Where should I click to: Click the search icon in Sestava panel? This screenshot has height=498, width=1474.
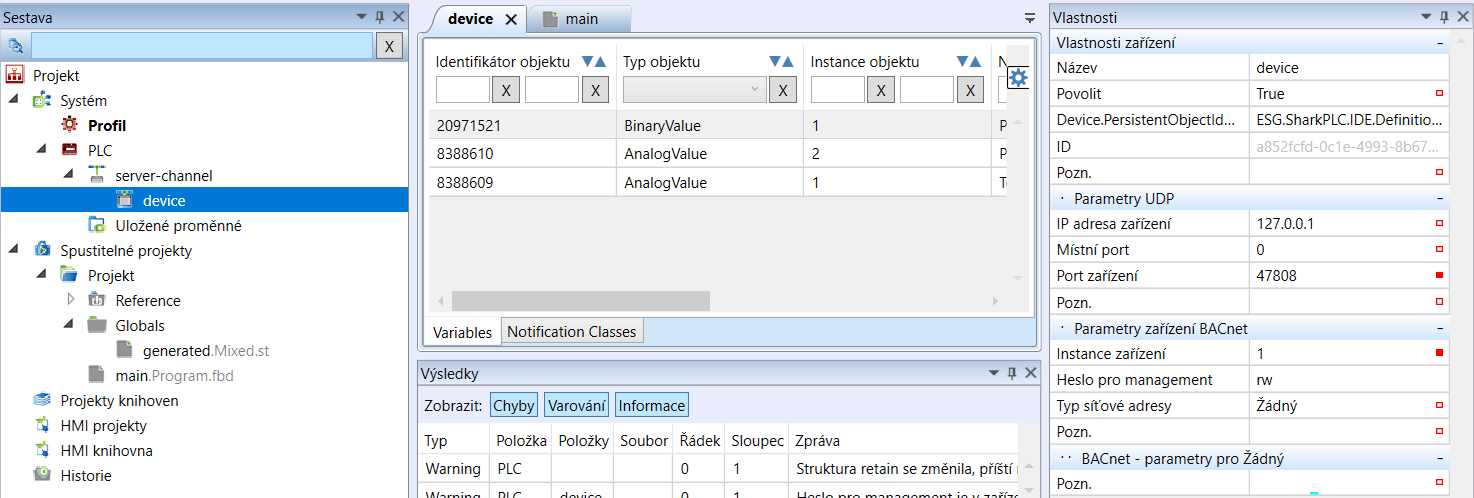(15, 45)
